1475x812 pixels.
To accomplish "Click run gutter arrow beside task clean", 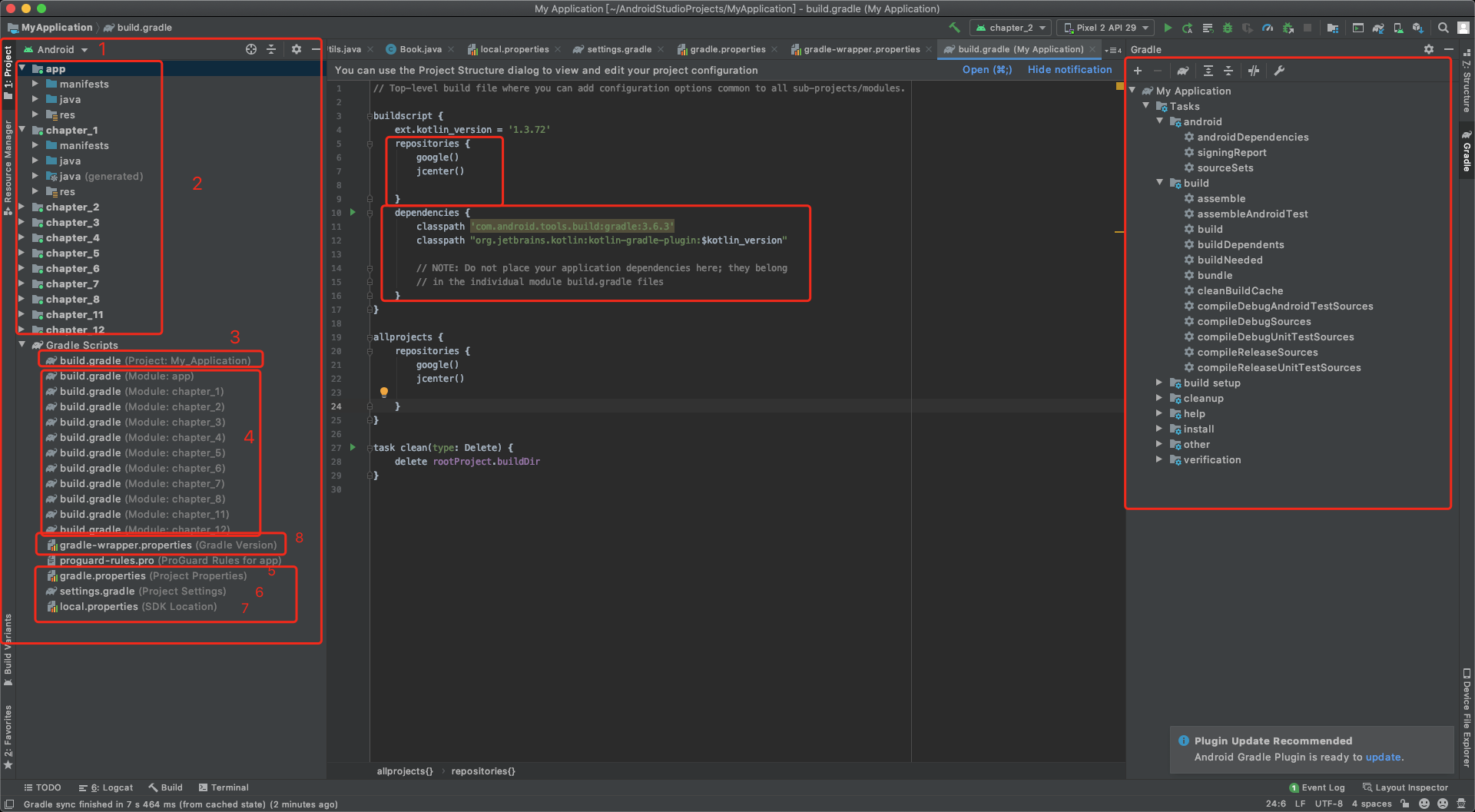I will point(353,447).
